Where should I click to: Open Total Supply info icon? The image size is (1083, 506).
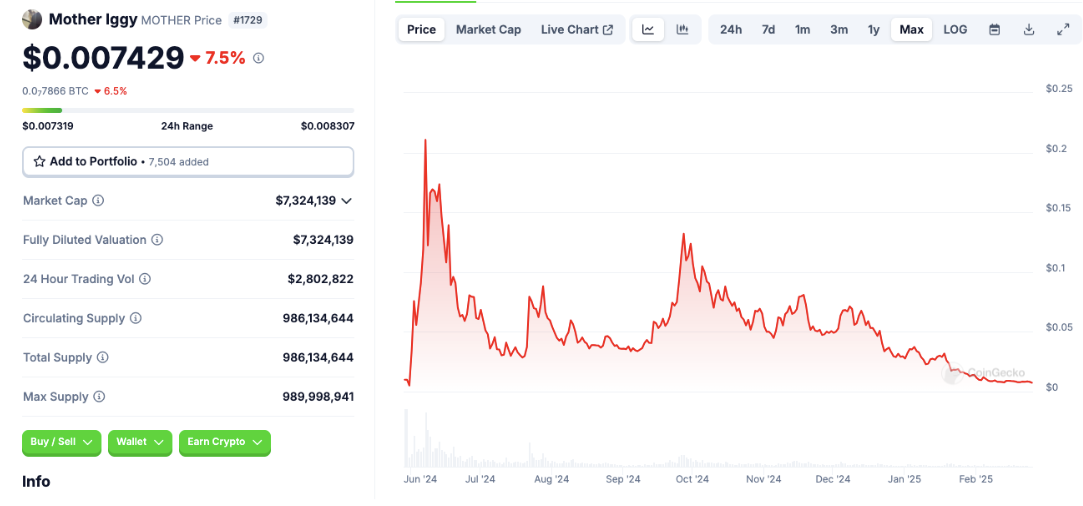click(102, 358)
